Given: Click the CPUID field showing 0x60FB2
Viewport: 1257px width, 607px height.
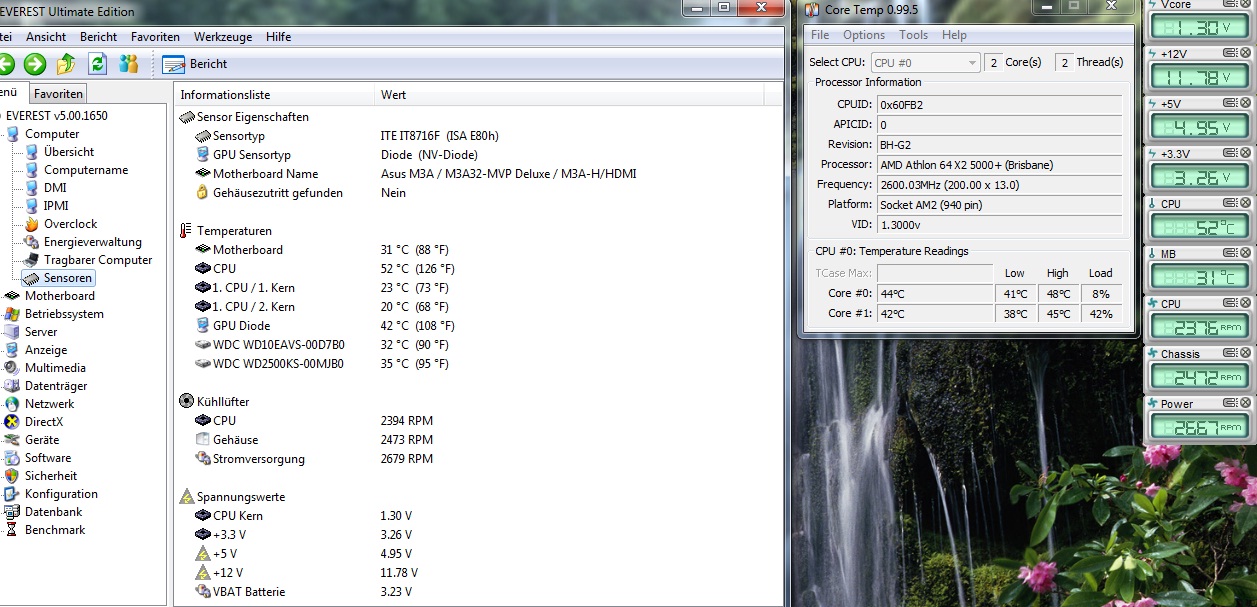Looking at the screenshot, I should pos(999,105).
